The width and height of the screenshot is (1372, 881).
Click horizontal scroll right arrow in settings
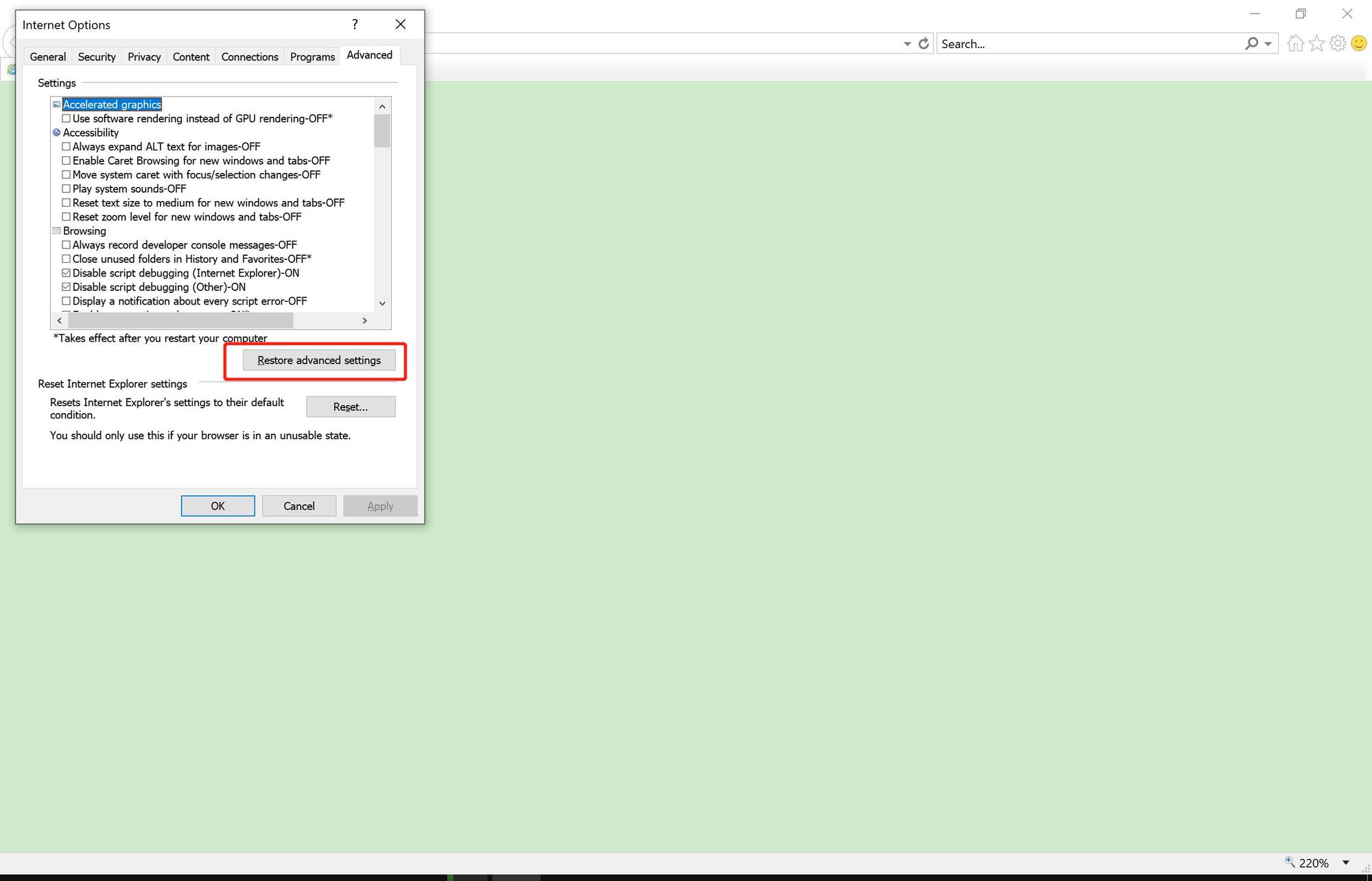pyautogui.click(x=364, y=320)
